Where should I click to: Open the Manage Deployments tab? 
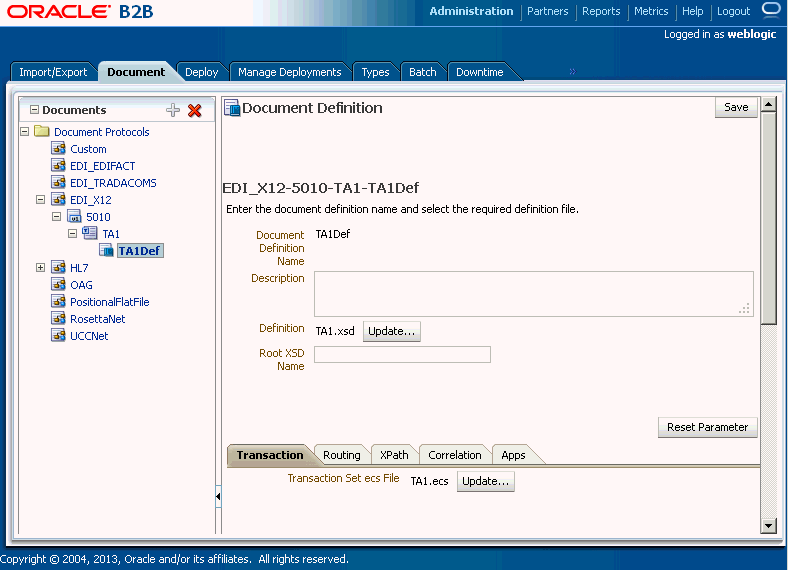(289, 72)
